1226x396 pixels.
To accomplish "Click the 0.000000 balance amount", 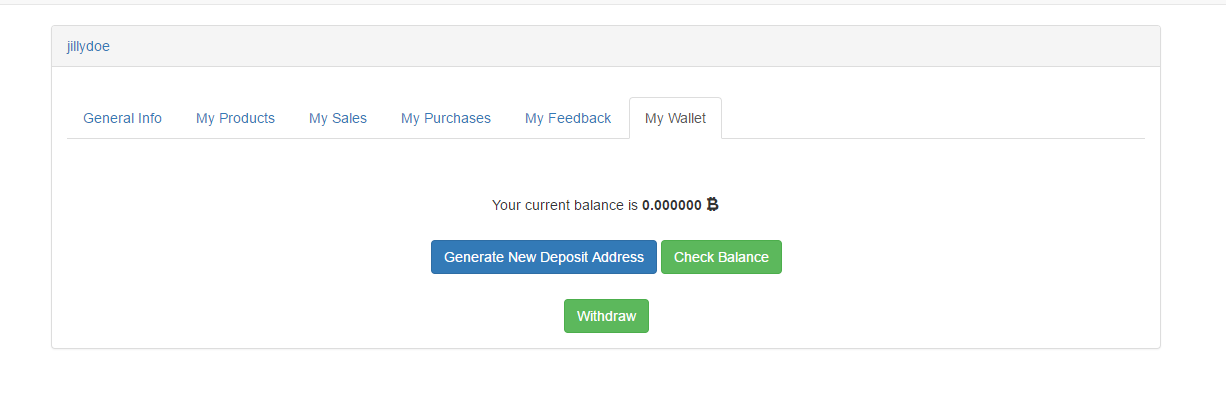I will tap(672, 205).
